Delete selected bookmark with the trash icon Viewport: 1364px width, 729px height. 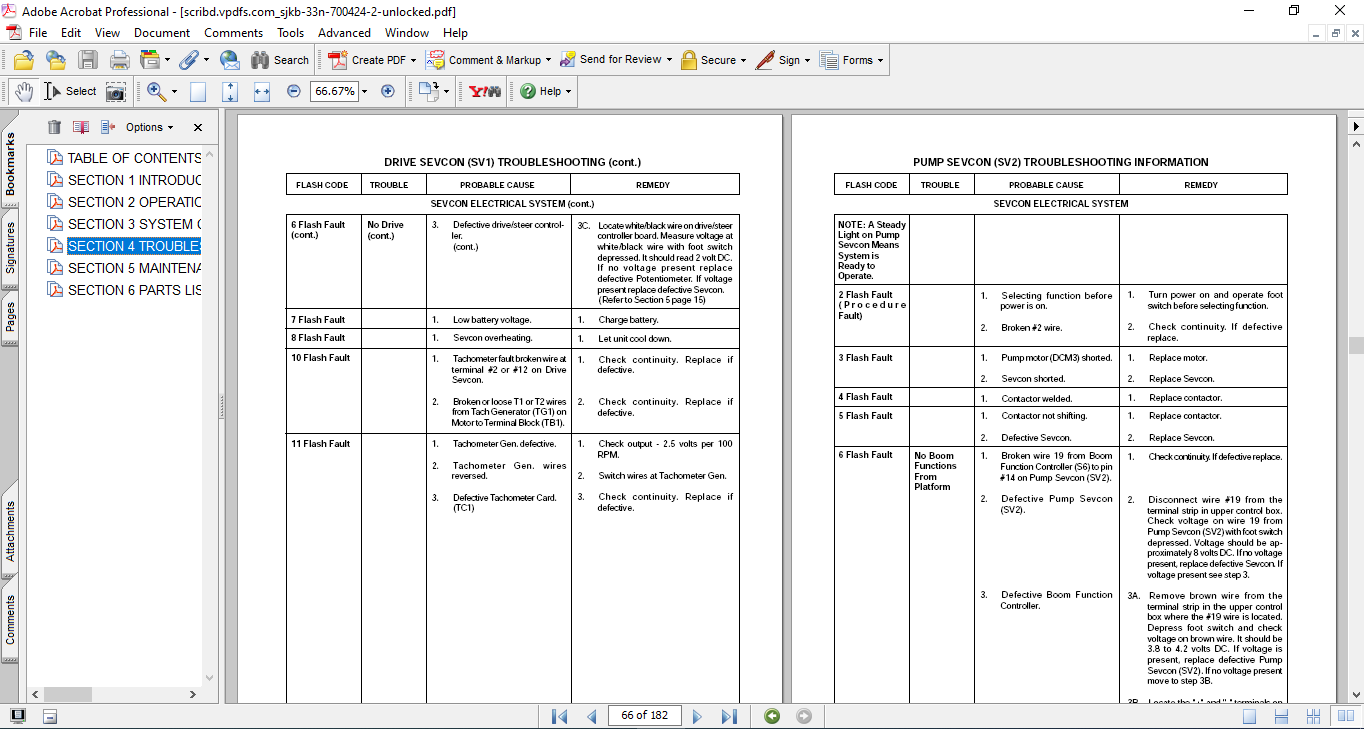coord(54,127)
